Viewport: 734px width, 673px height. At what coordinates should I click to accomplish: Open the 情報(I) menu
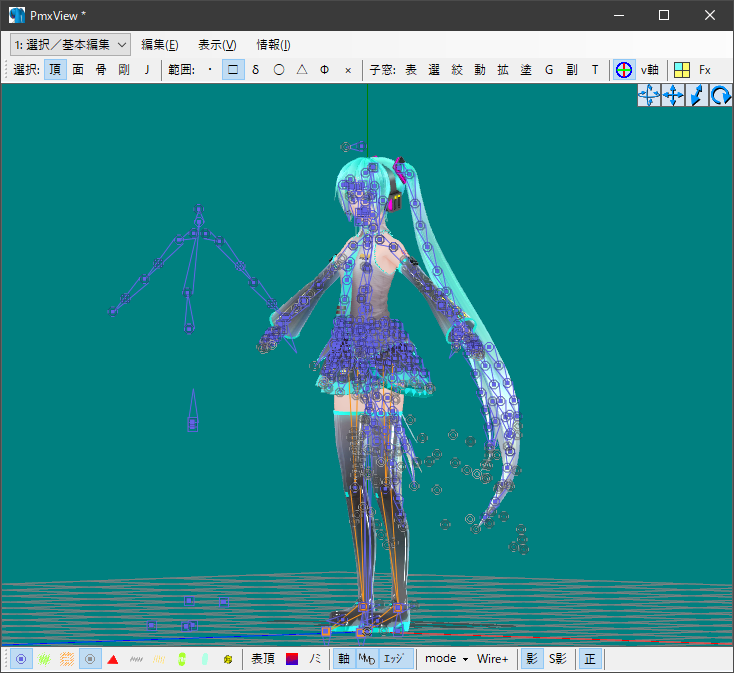pos(273,45)
